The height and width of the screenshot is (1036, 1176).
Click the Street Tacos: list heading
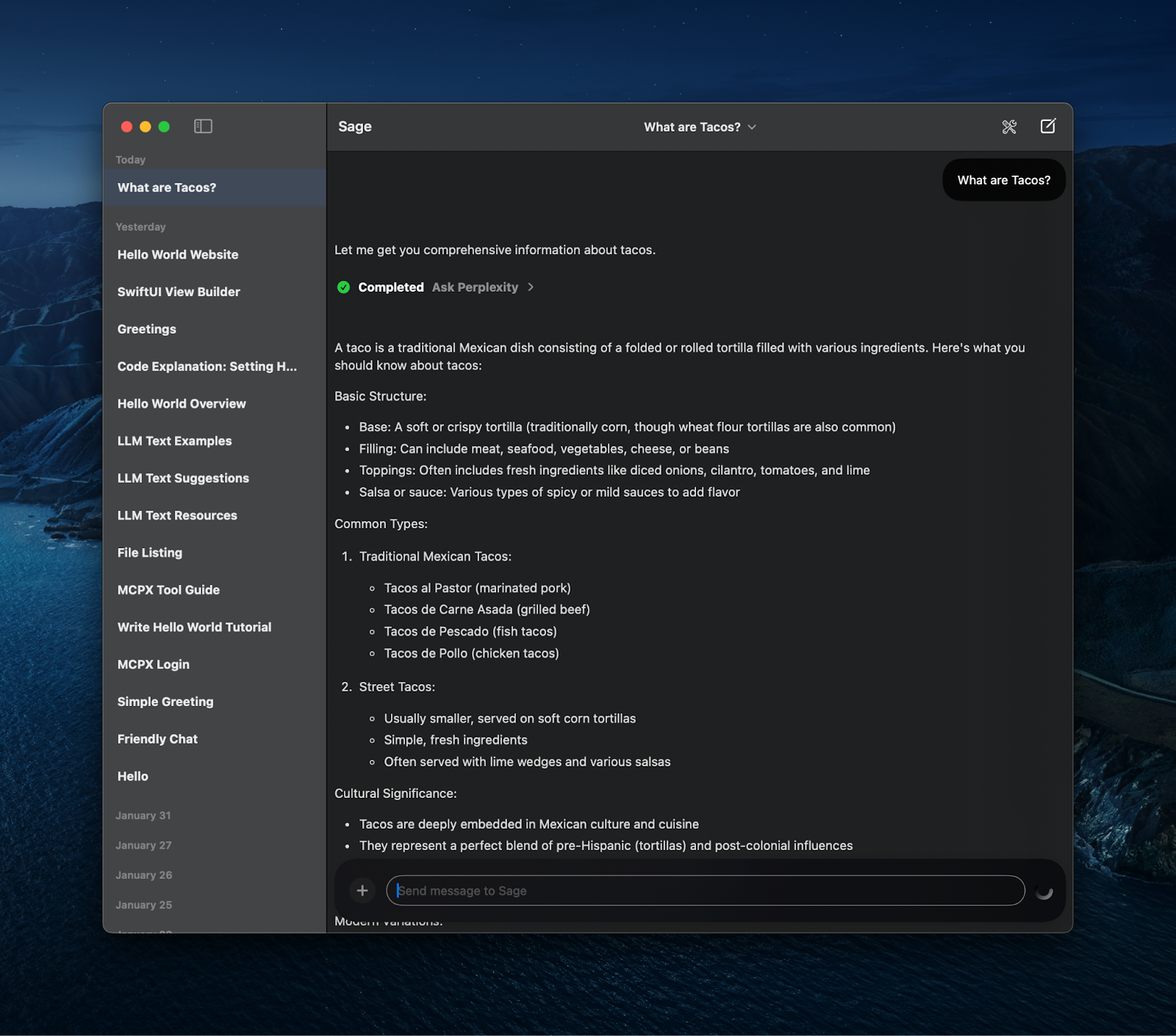coord(397,687)
